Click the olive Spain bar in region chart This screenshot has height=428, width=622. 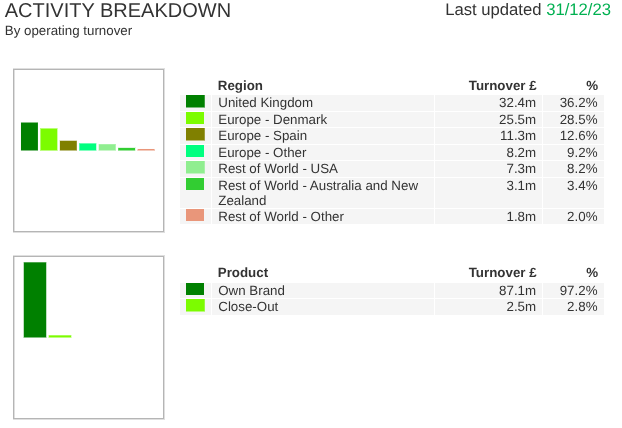(x=68, y=146)
